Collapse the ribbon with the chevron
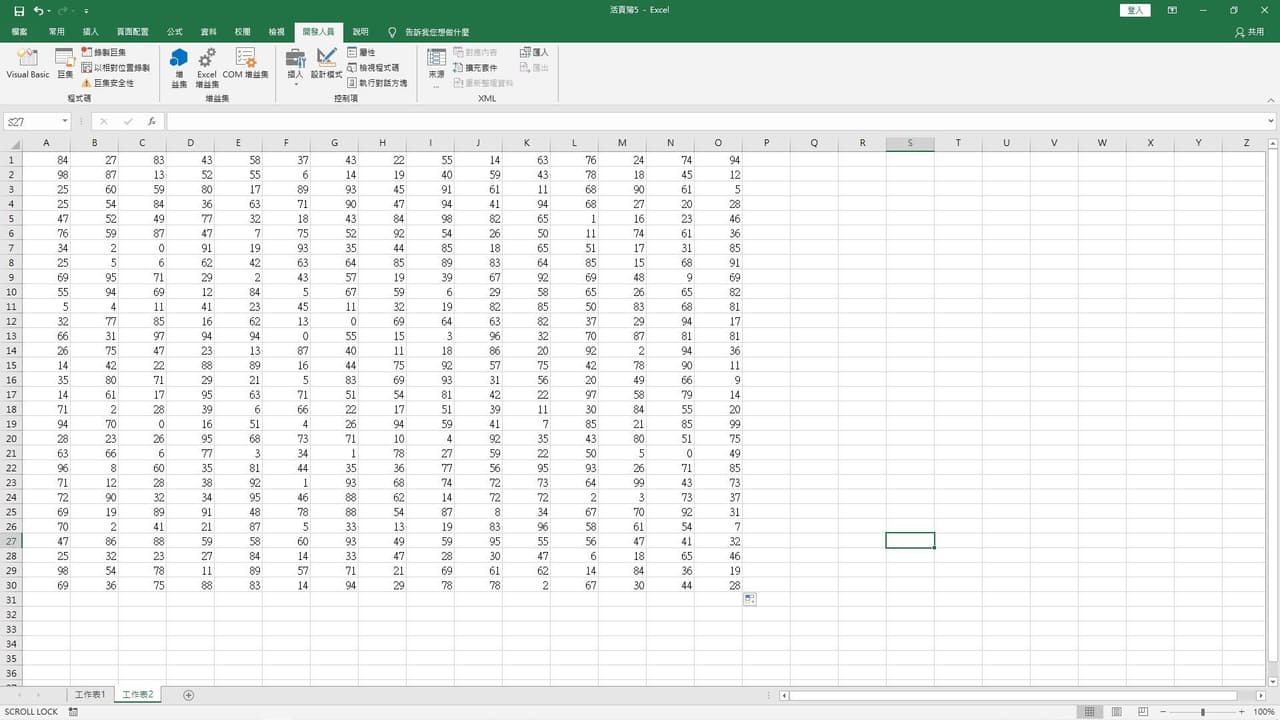 [1270, 99]
